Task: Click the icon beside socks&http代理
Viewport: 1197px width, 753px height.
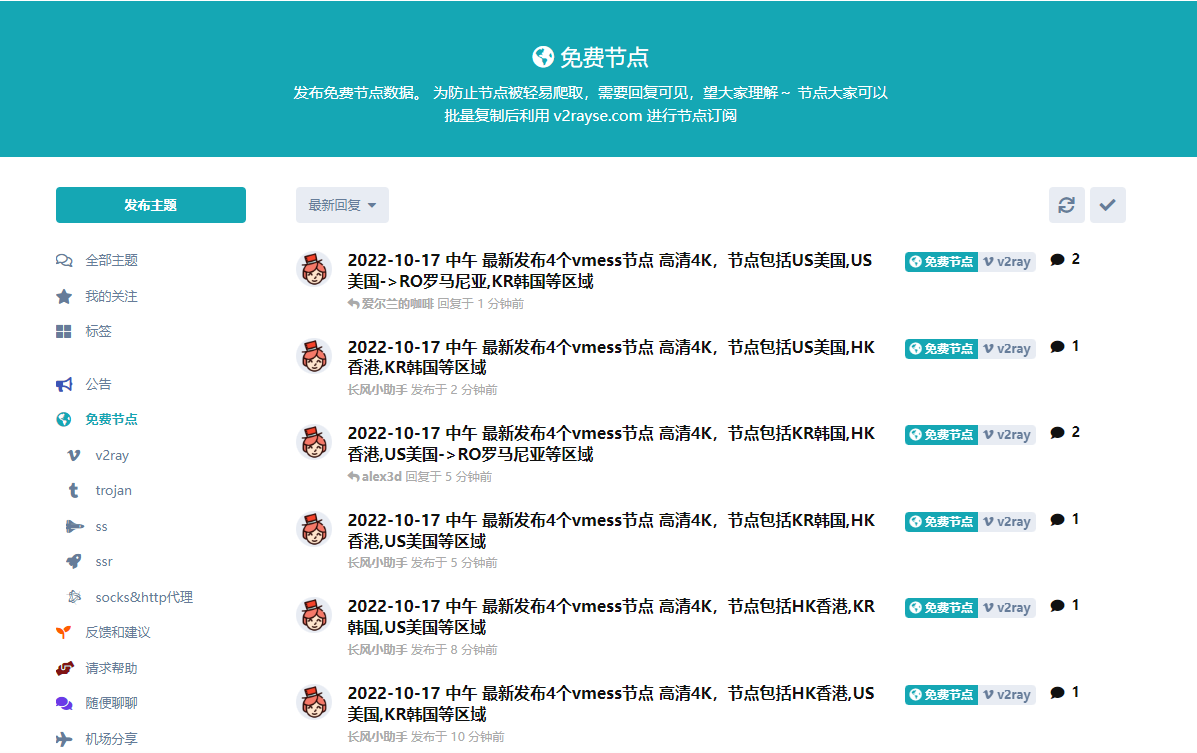Action: pyautogui.click(x=74, y=597)
